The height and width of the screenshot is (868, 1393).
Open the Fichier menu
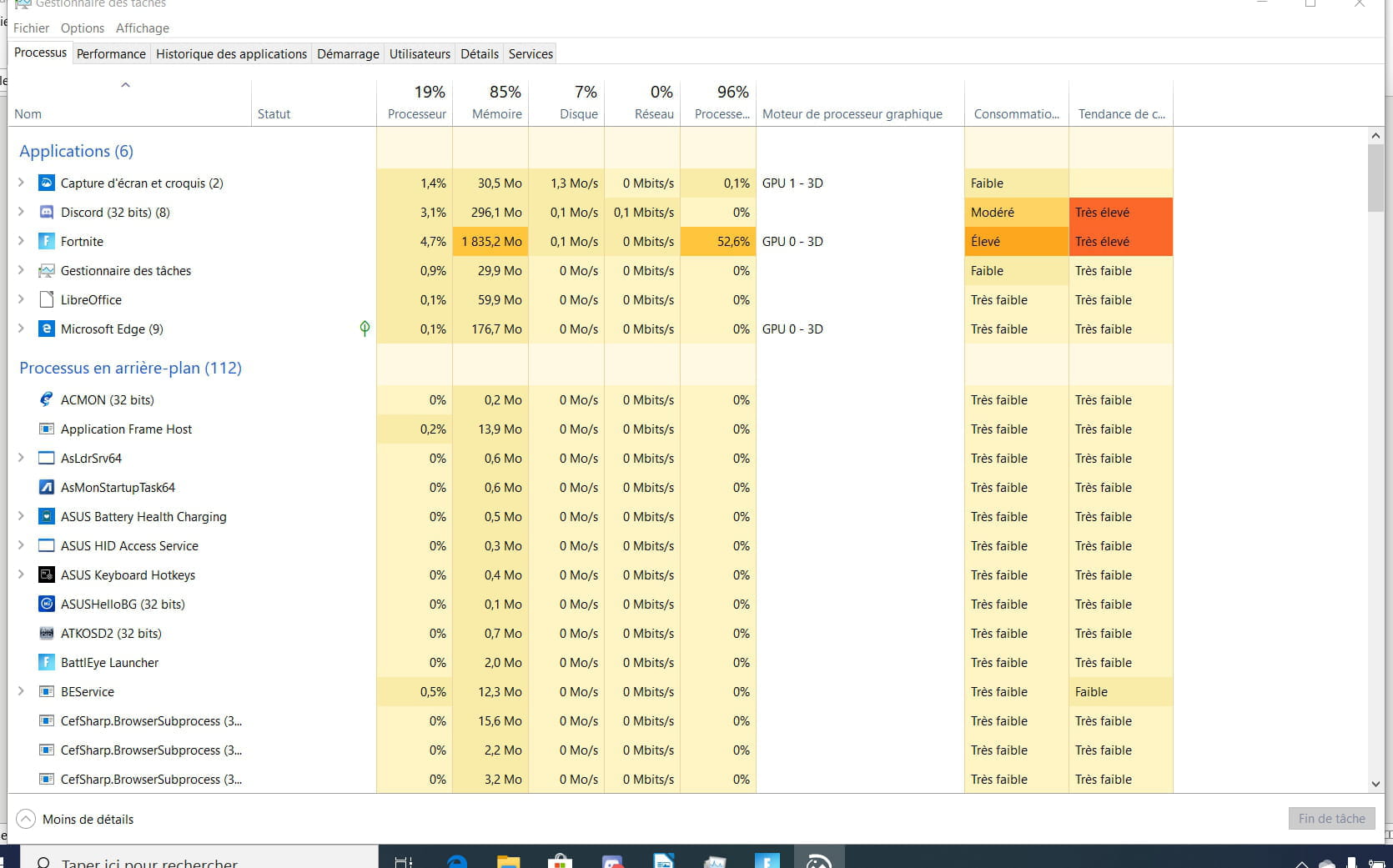click(x=31, y=28)
